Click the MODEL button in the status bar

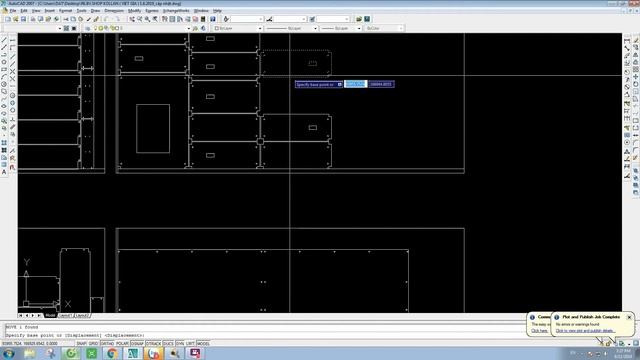pos(203,344)
